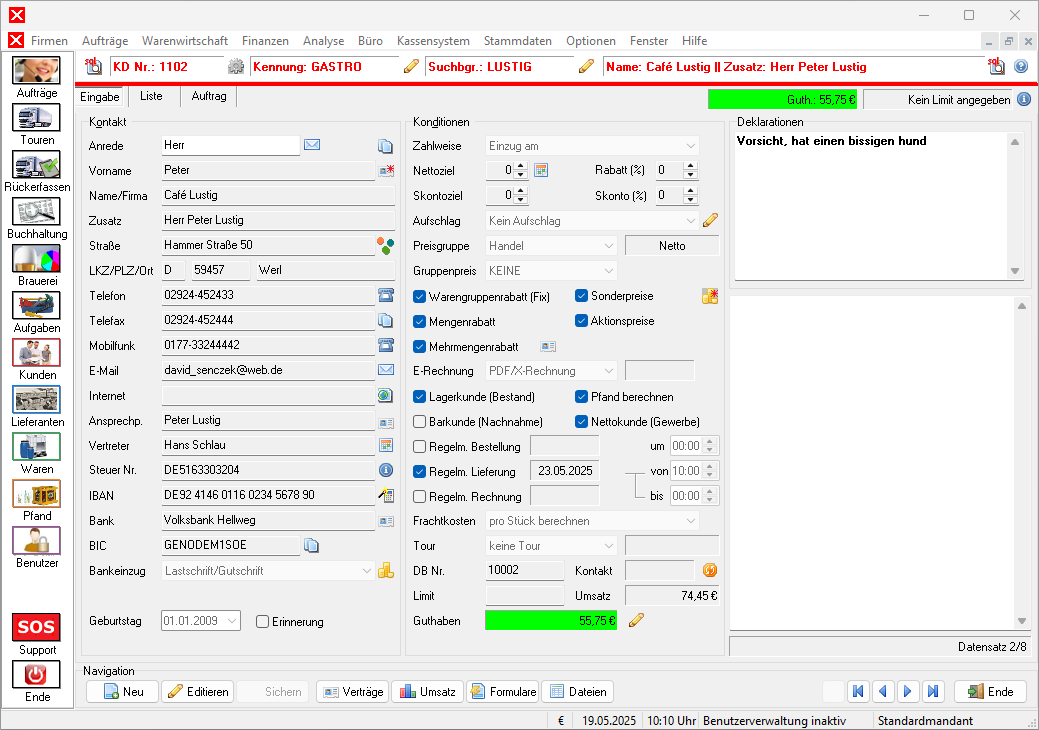This screenshot has width=1039, height=730.
Task: Enable the Barkunde (Nachnahme) checkbox
Action: click(420, 422)
